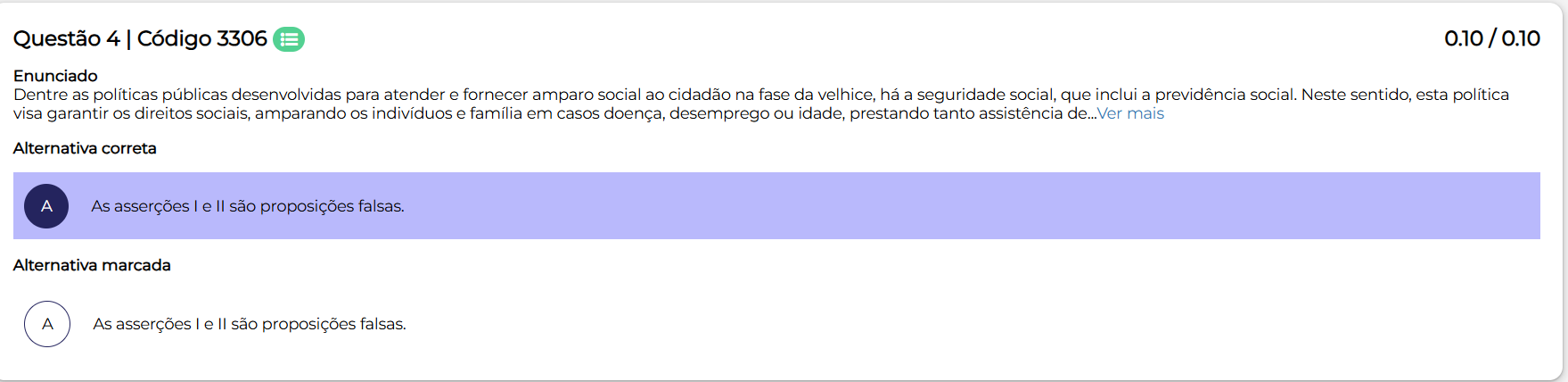Click the words "previdência social" in the statement
This screenshot has height=382, width=1568.
[x=1225, y=95]
